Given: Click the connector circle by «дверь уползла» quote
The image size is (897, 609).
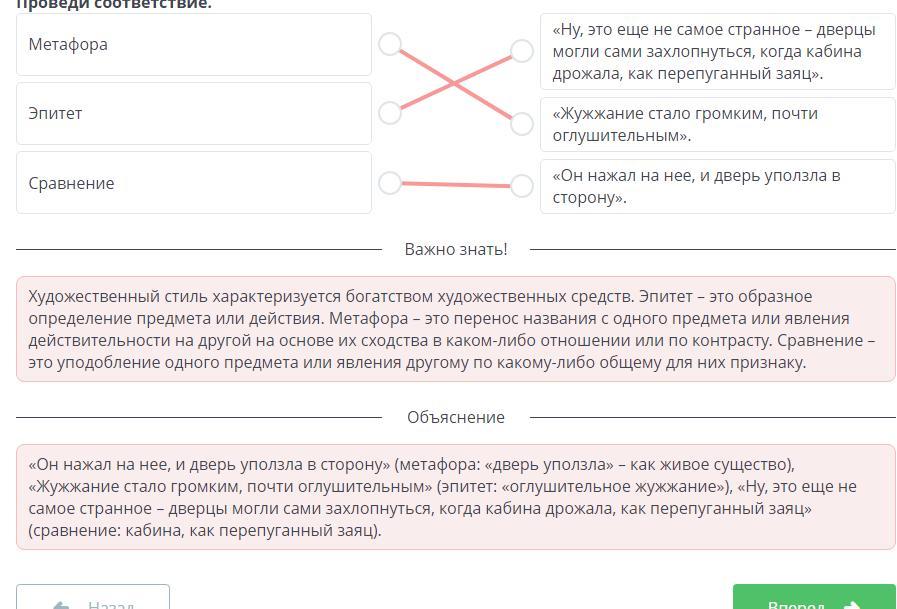Looking at the screenshot, I should (521, 186).
